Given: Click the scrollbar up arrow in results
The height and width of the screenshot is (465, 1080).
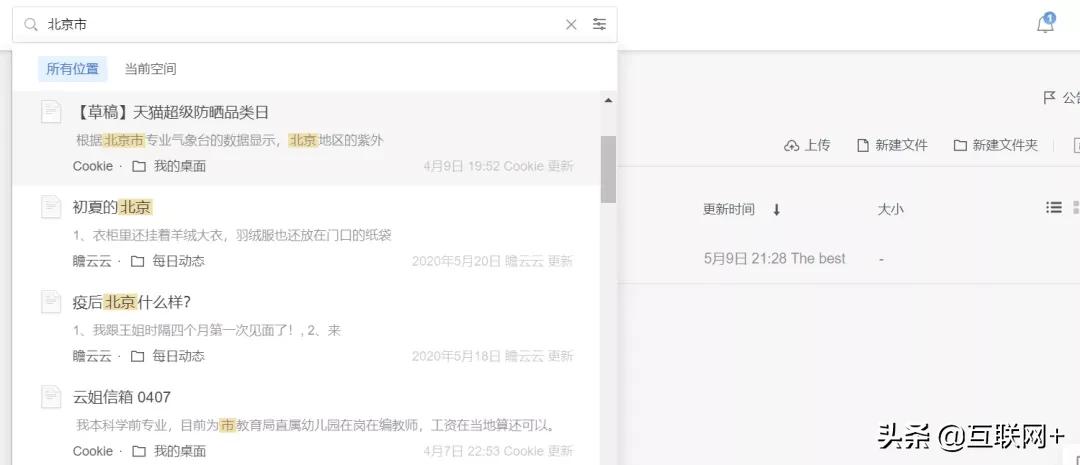Looking at the screenshot, I should pyautogui.click(x=608, y=101).
